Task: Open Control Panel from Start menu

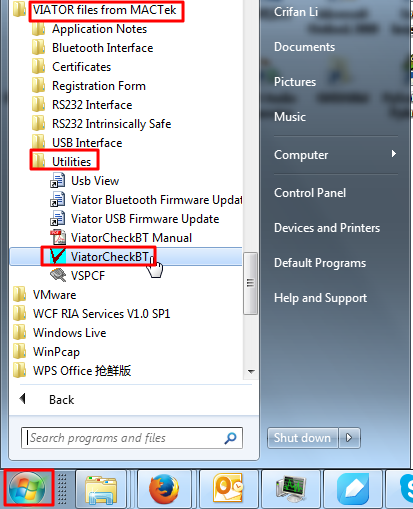Action: (310, 193)
